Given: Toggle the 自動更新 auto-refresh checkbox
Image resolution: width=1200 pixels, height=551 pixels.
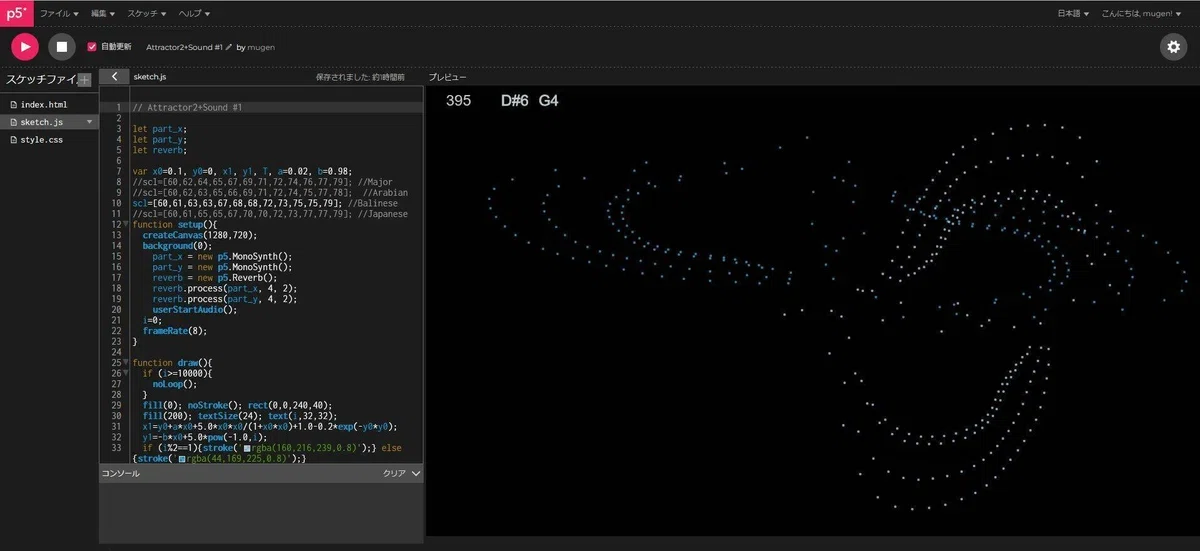Looking at the screenshot, I should click(92, 46).
